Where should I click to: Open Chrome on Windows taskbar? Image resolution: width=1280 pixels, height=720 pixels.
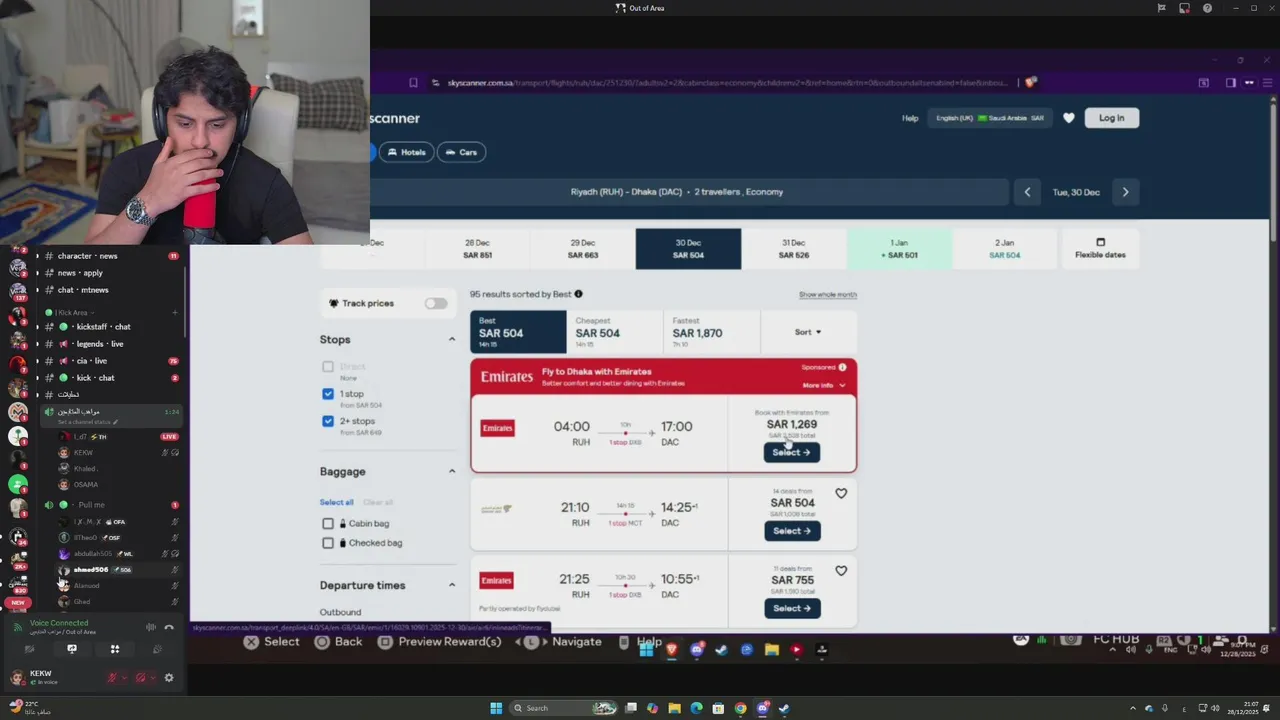(x=740, y=708)
